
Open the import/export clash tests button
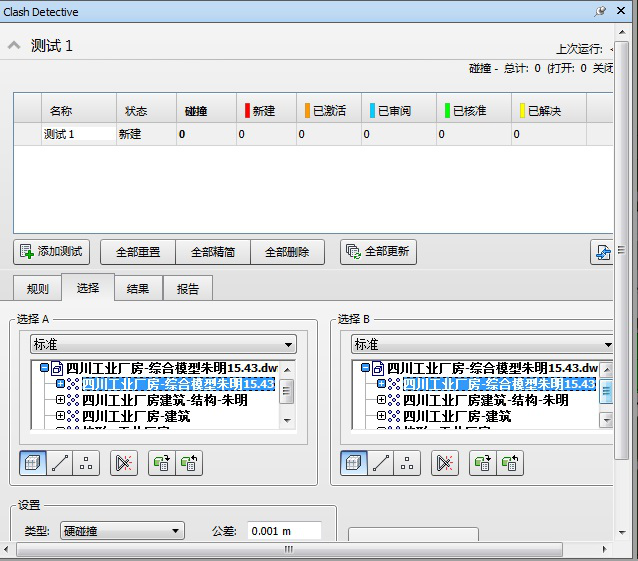(x=602, y=253)
